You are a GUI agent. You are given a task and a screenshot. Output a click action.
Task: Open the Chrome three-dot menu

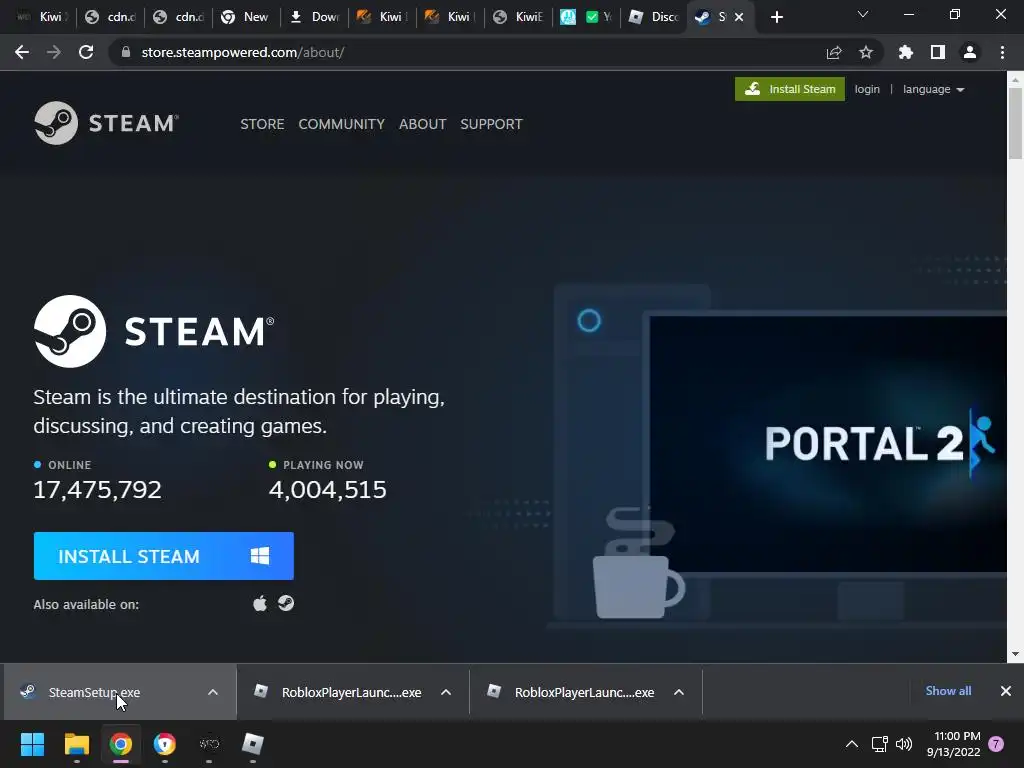[x=1002, y=52]
